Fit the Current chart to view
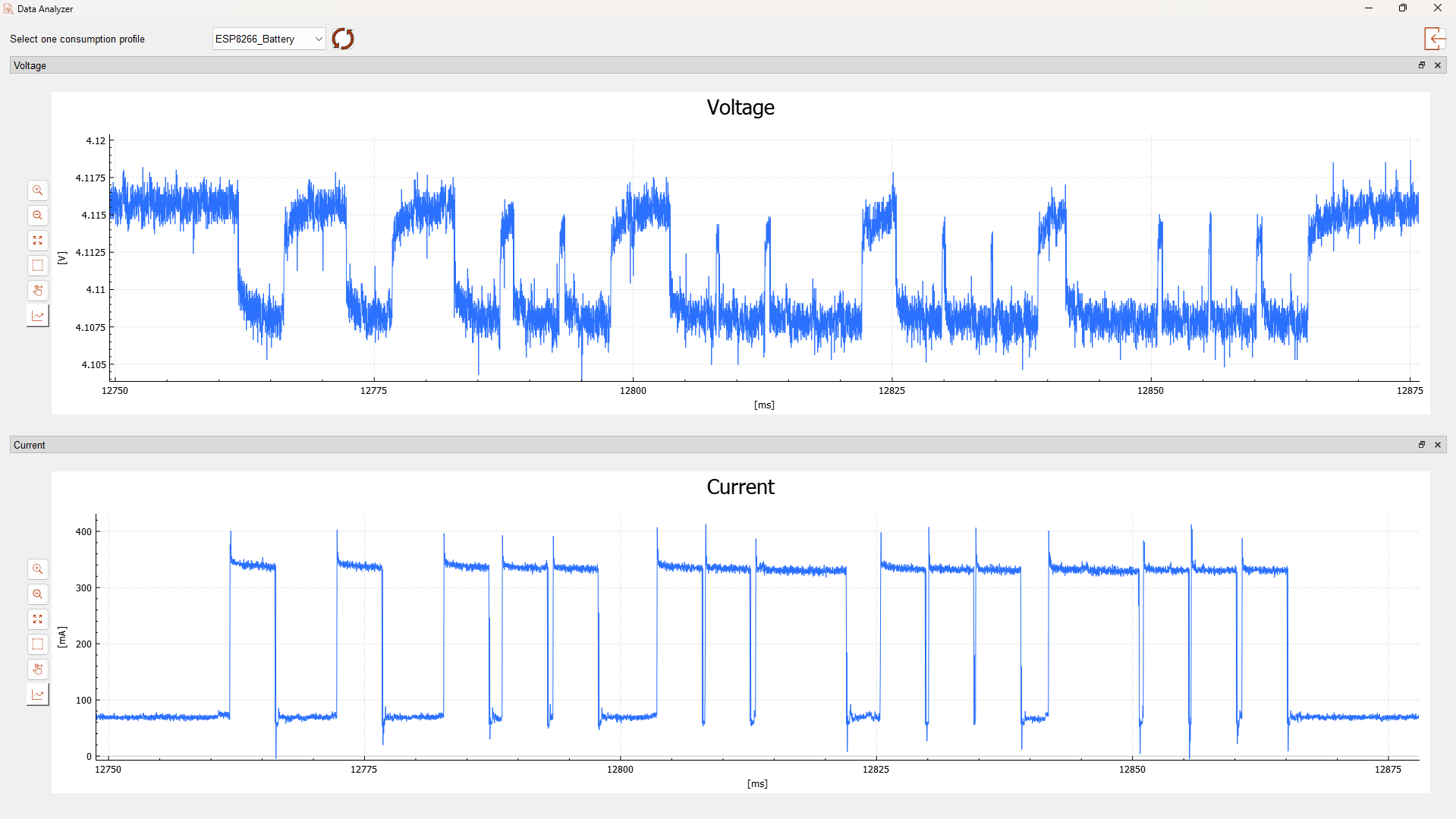This screenshot has height=819, width=1456. [37, 619]
